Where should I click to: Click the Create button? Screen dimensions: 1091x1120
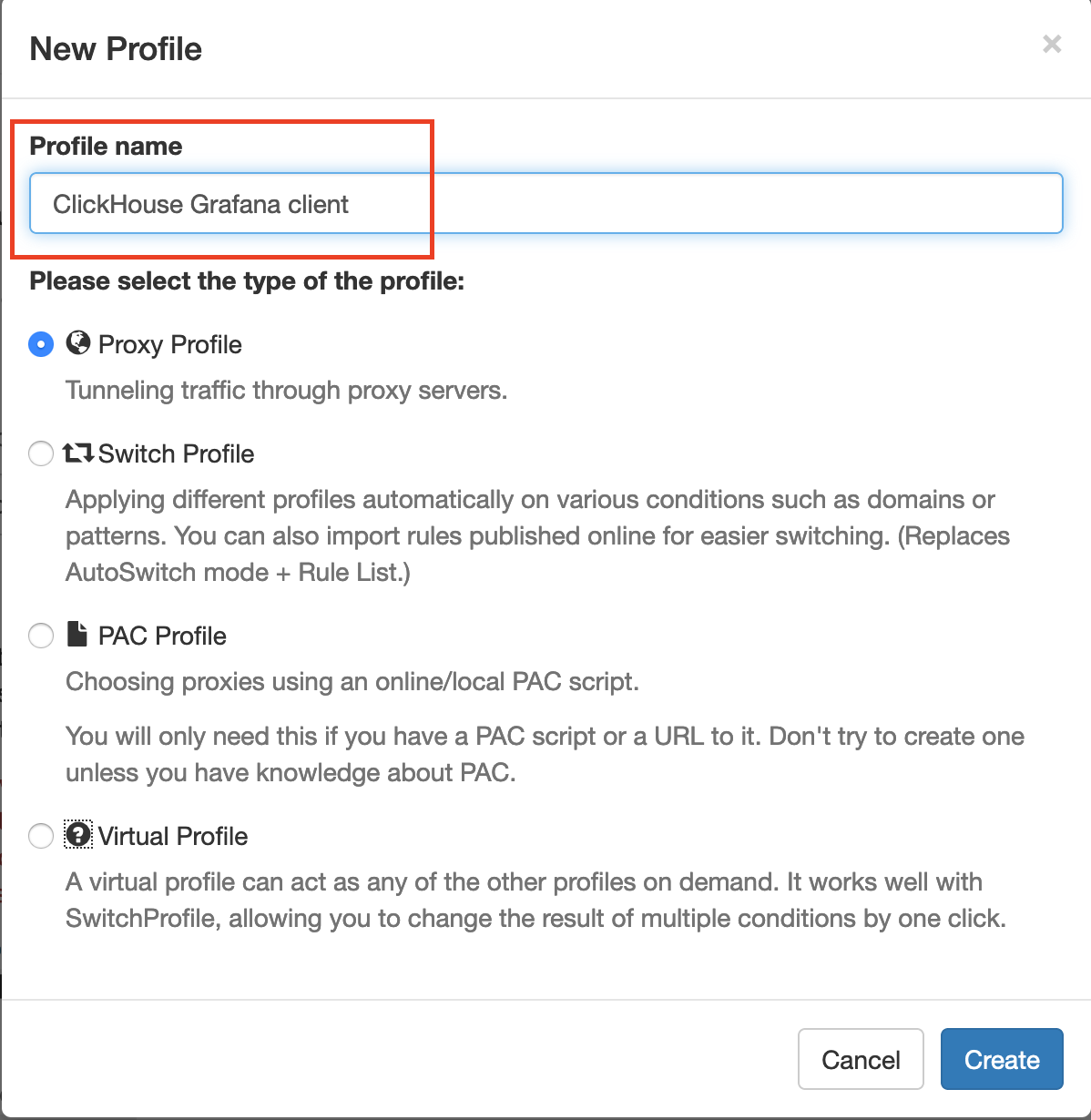(1002, 1059)
